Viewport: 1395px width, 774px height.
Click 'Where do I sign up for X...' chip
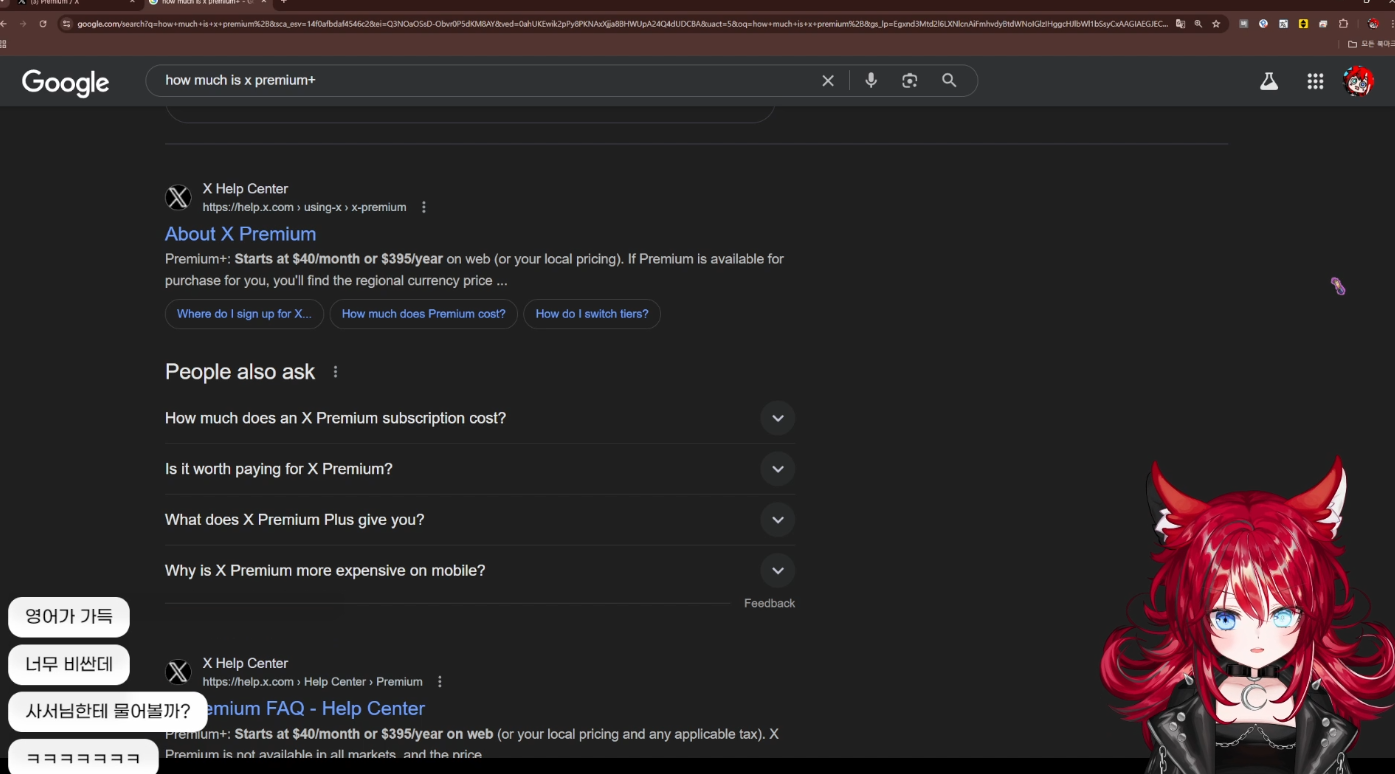244,314
